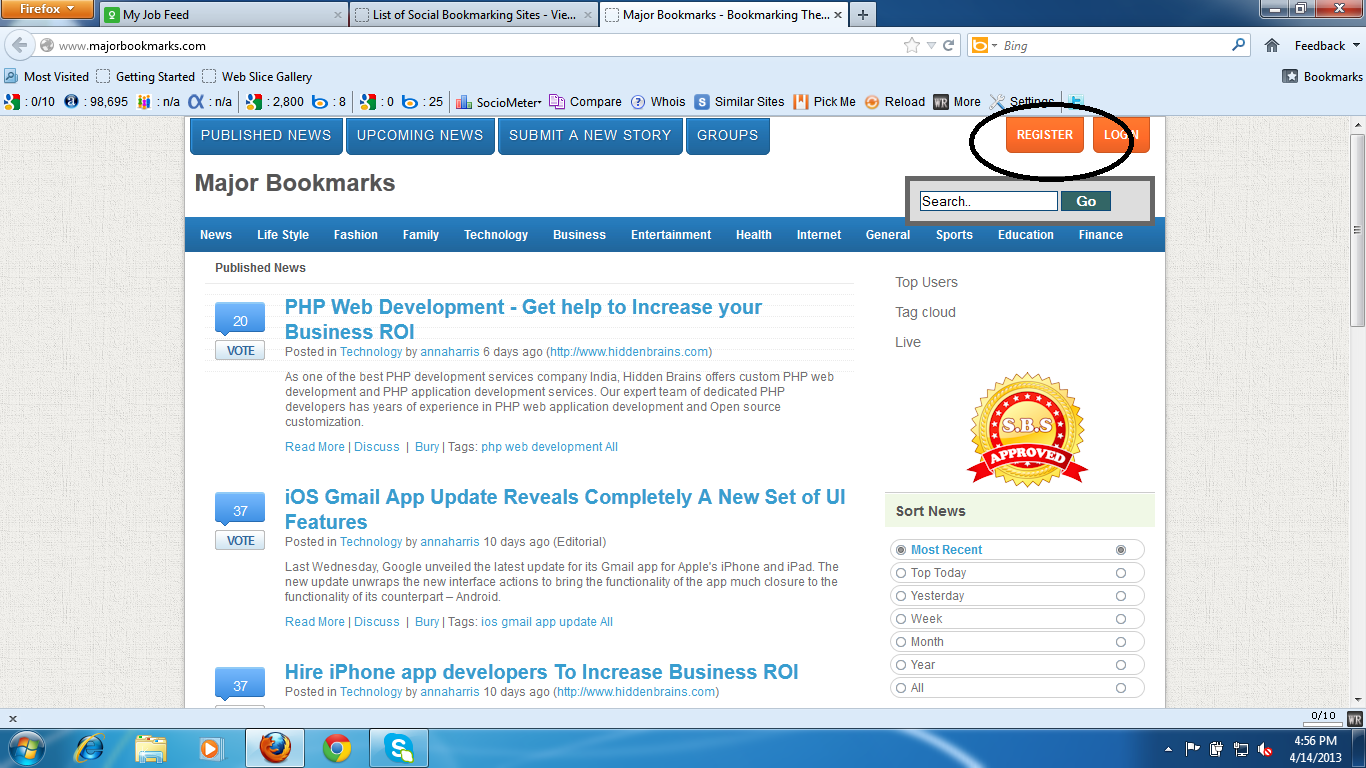Choose the Week radio button under Sort News
This screenshot has height=768, width=1366.
coord(903,618)
